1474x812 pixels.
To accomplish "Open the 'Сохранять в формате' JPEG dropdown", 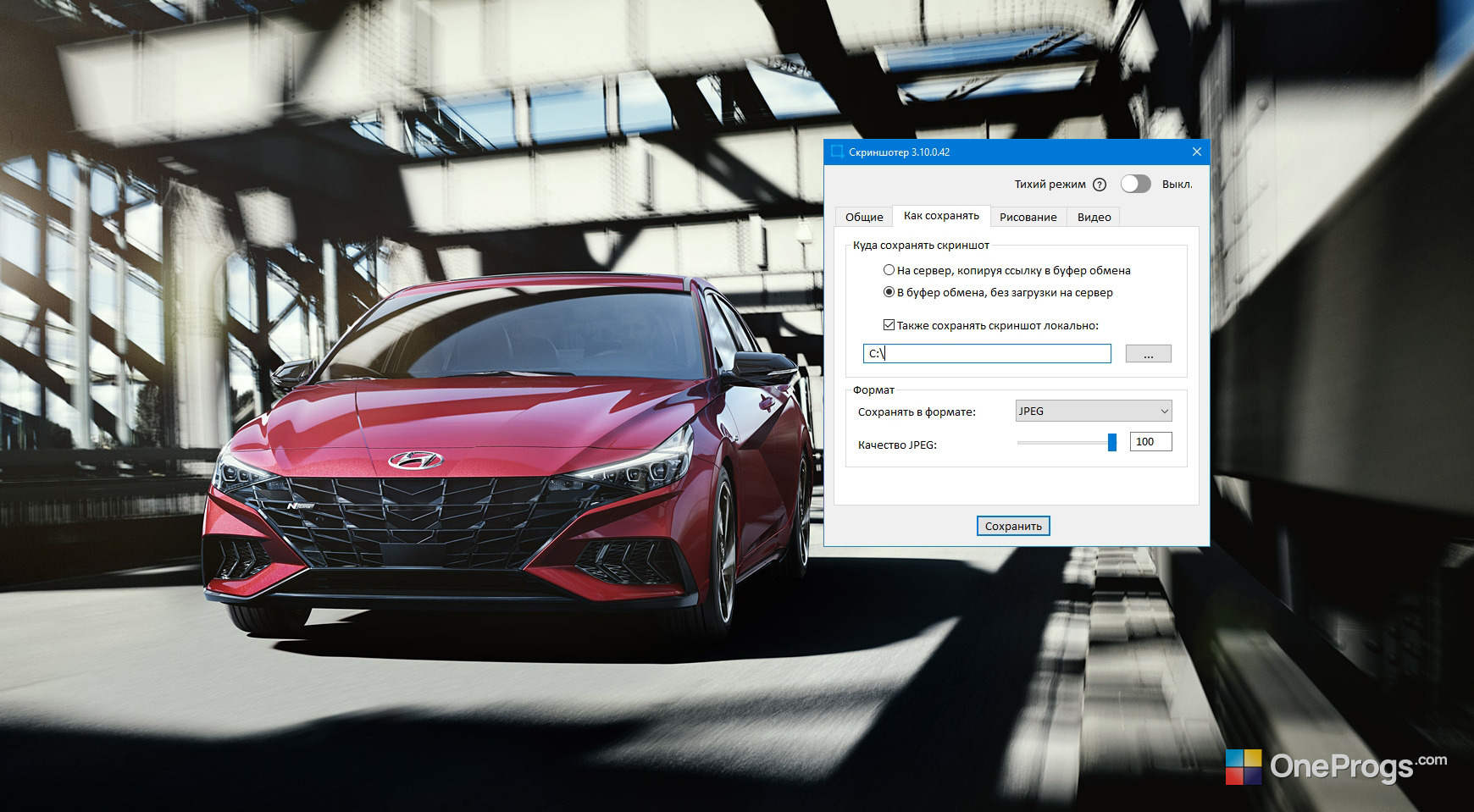I will point(1094,411).
